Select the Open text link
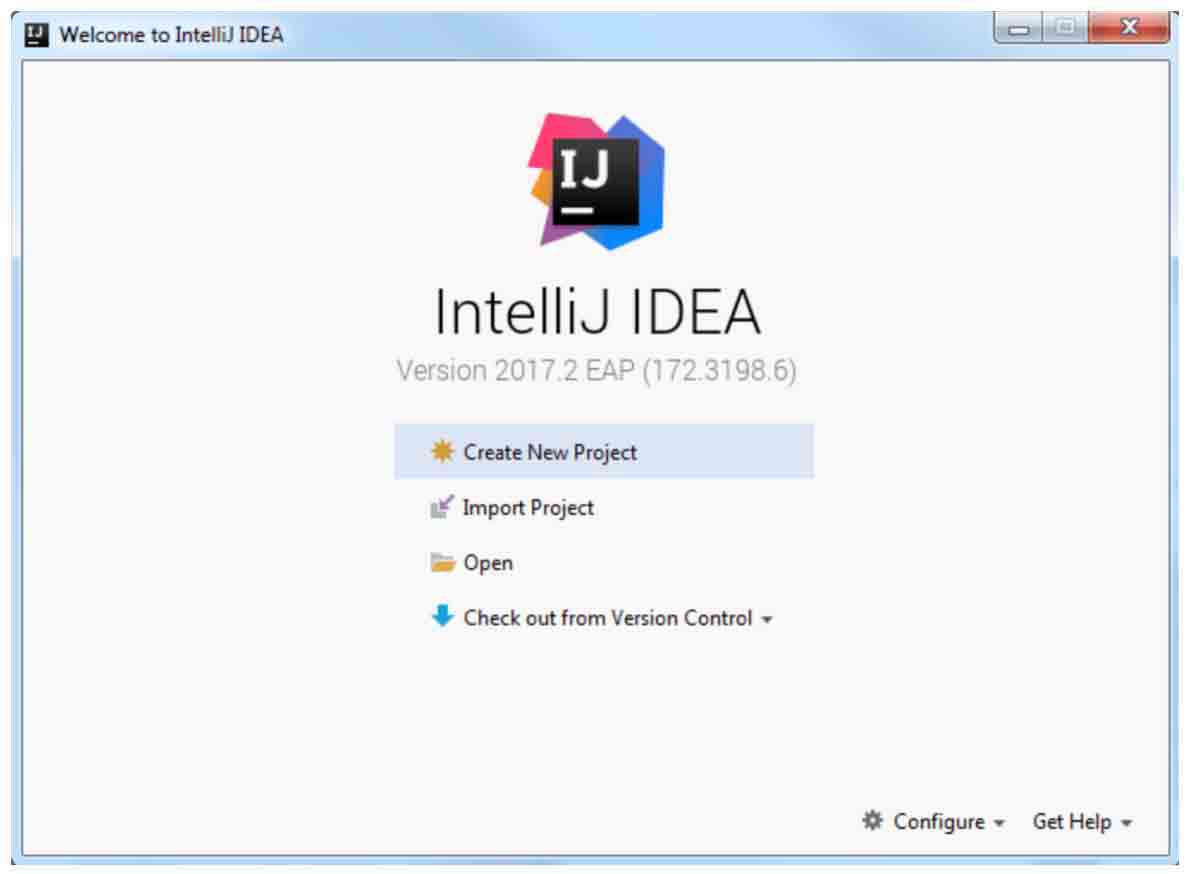The image size is (1189, 874). tap(488, 563)
